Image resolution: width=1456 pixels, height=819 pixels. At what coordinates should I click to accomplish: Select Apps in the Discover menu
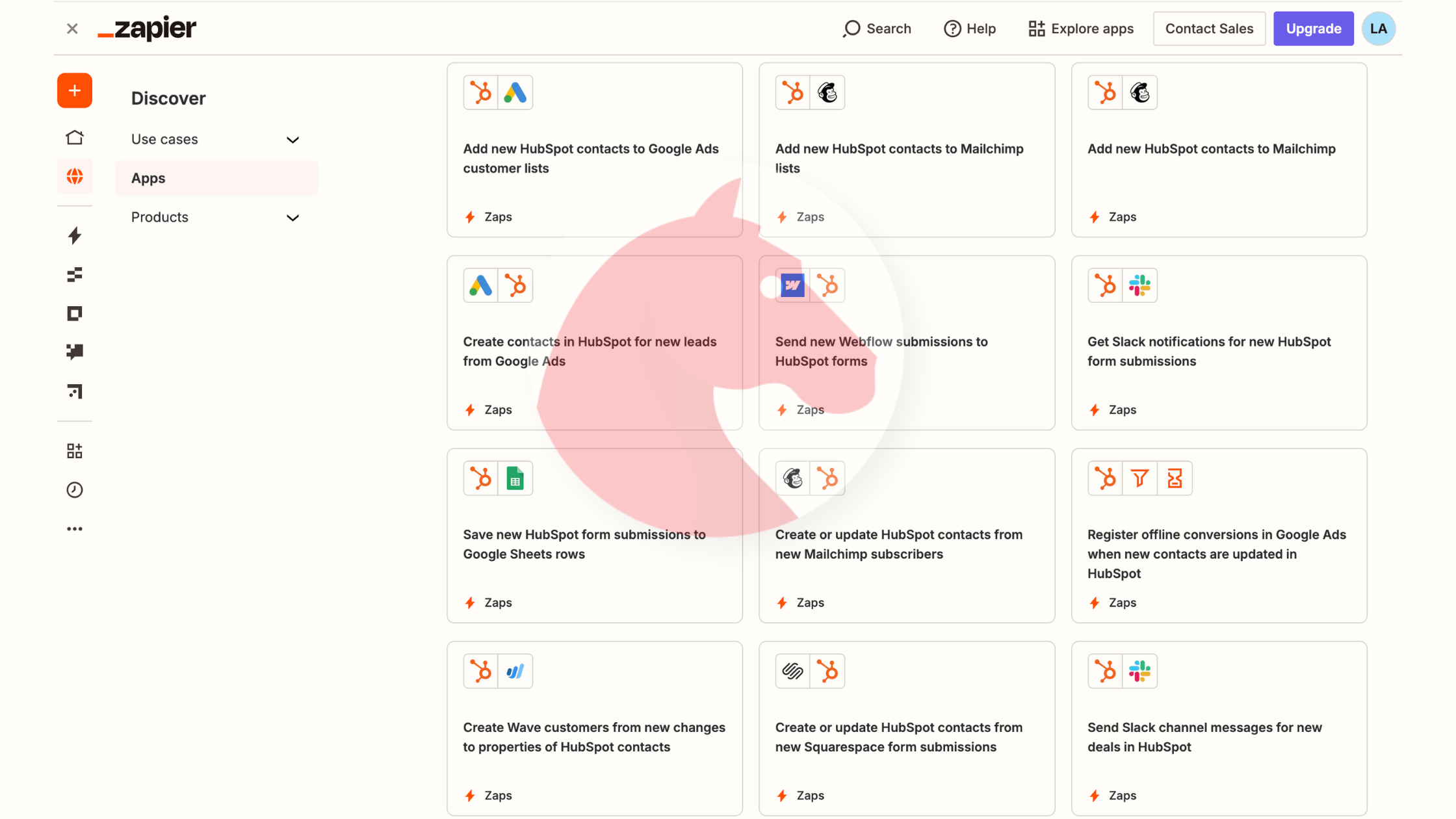point(216,178)
